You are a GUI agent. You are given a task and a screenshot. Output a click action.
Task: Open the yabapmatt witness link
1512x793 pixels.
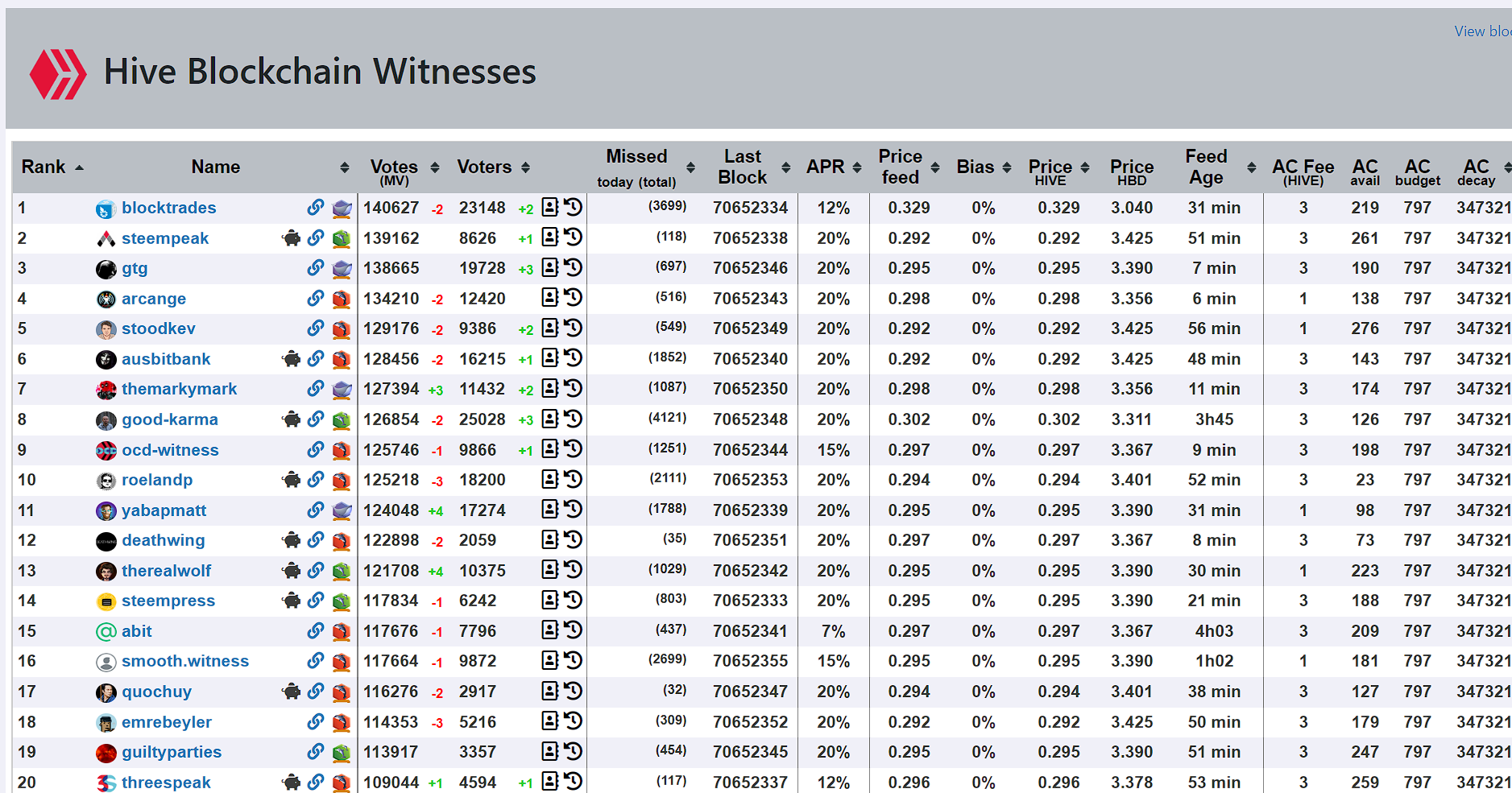164,510
